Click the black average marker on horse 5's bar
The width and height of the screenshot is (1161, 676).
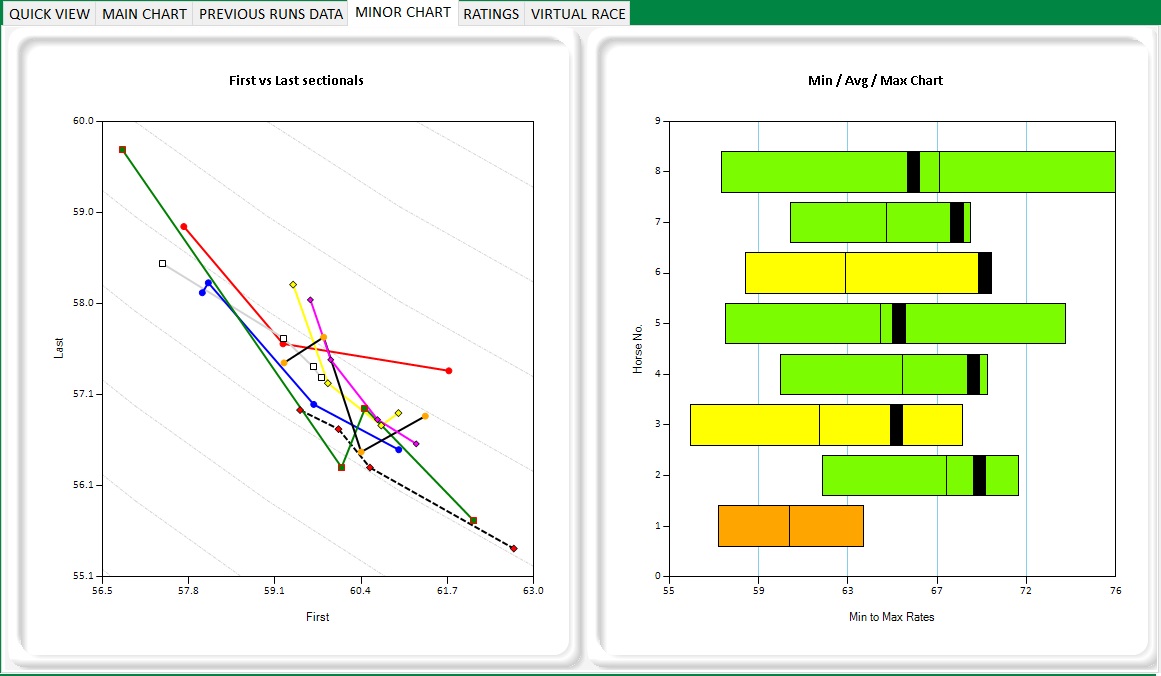pos(899,323)
